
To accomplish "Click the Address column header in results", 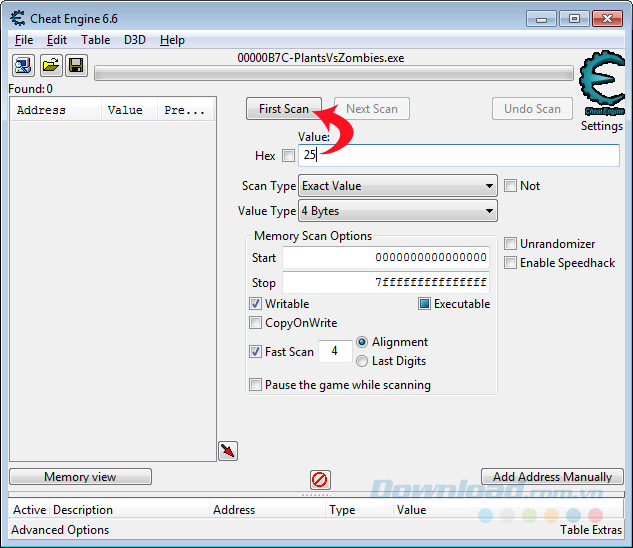I will click(56, 110).
